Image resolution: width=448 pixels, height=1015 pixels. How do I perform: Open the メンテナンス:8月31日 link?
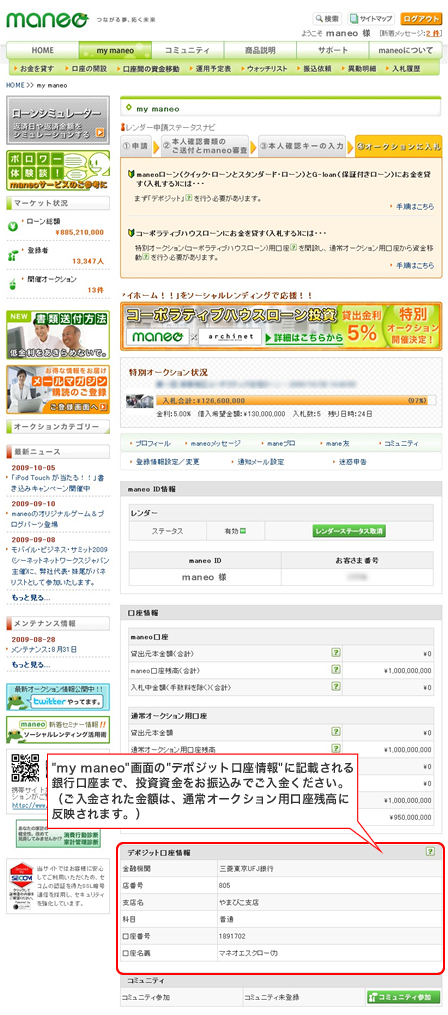point(44,648)
